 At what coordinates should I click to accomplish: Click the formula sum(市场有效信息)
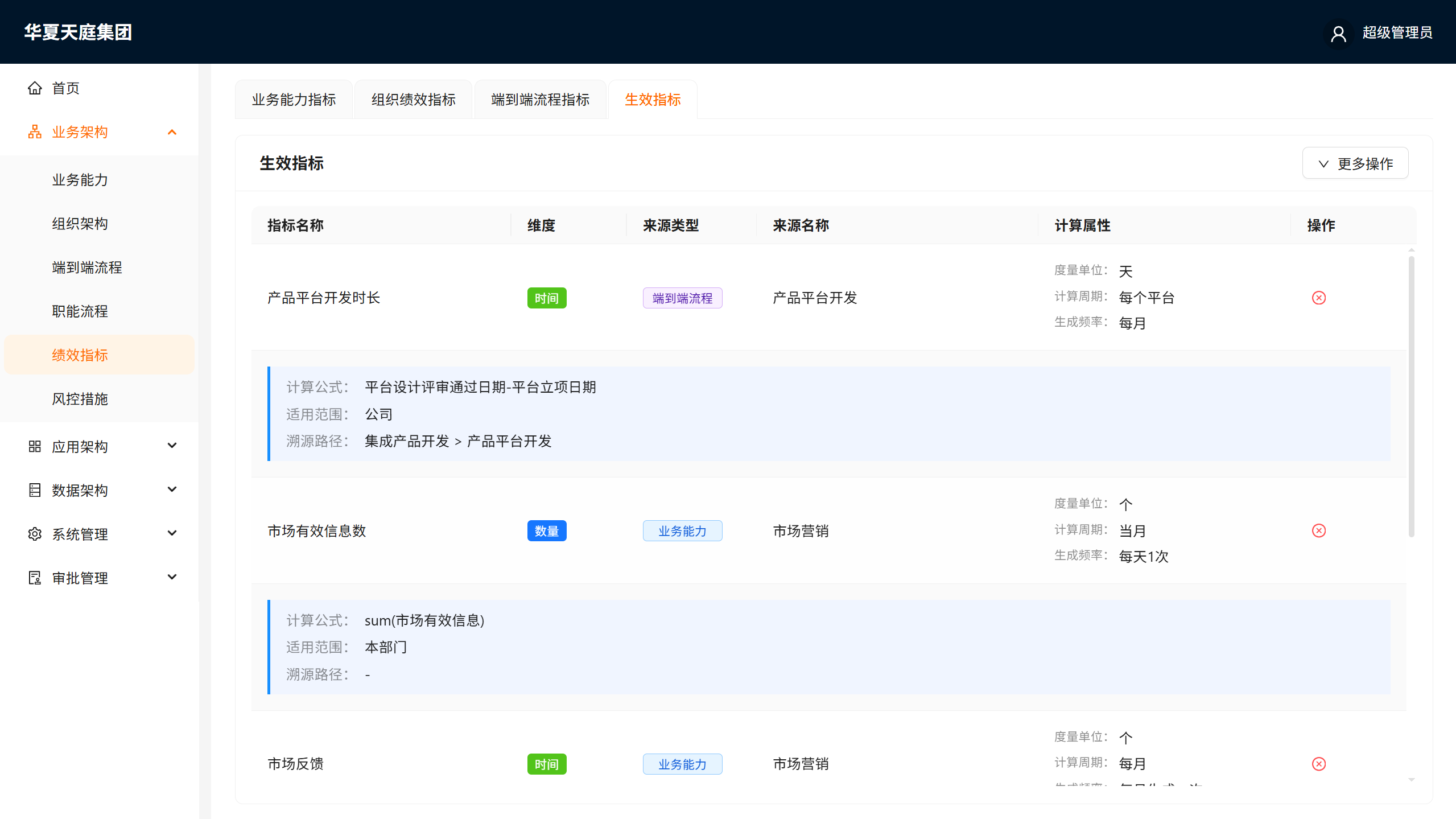tap(424, 620)
